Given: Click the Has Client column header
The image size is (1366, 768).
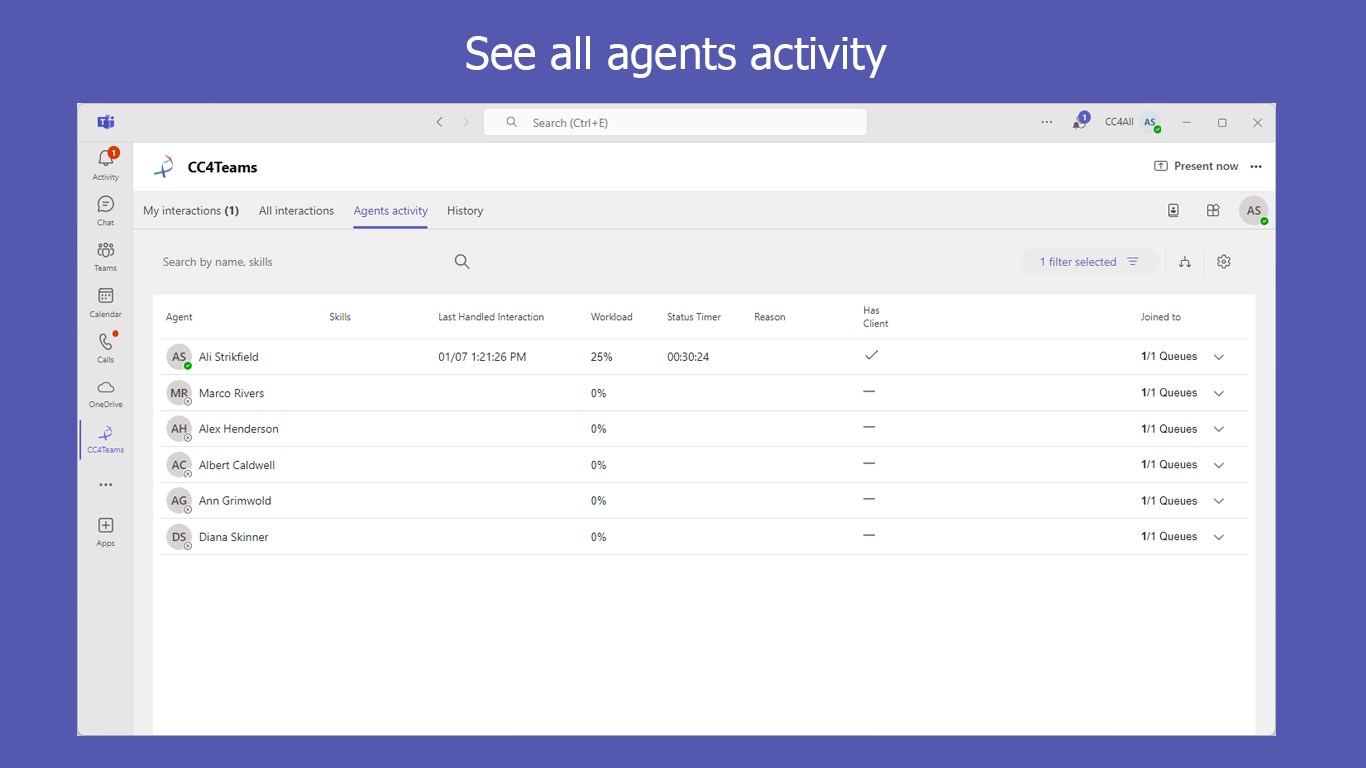Looking at the screenshot, I should pyautogui.click(x=876, y=317).
